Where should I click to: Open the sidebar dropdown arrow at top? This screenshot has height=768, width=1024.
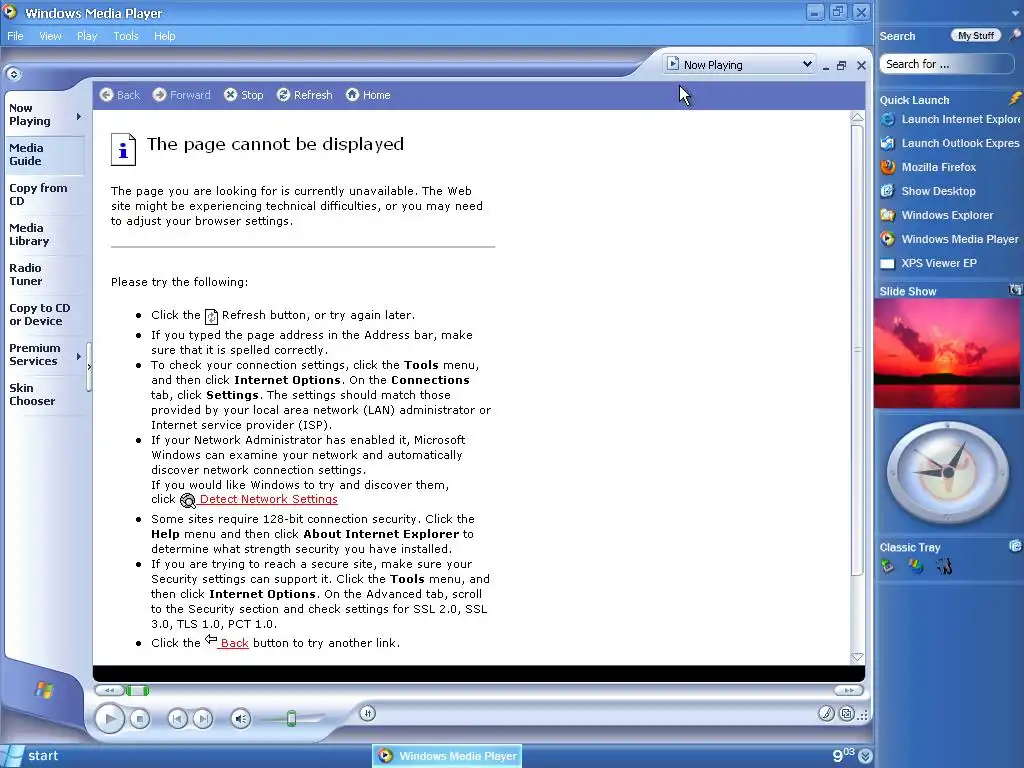point(1016,13)
